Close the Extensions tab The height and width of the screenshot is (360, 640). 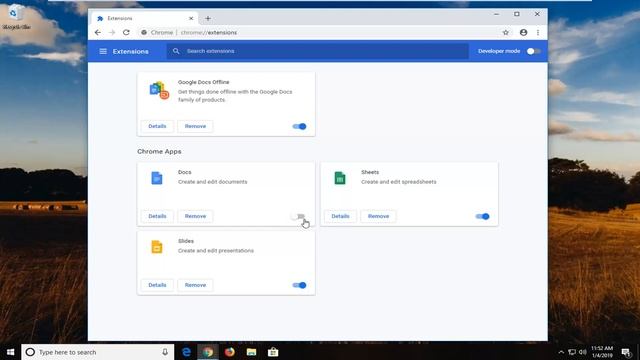click(191, 18)
